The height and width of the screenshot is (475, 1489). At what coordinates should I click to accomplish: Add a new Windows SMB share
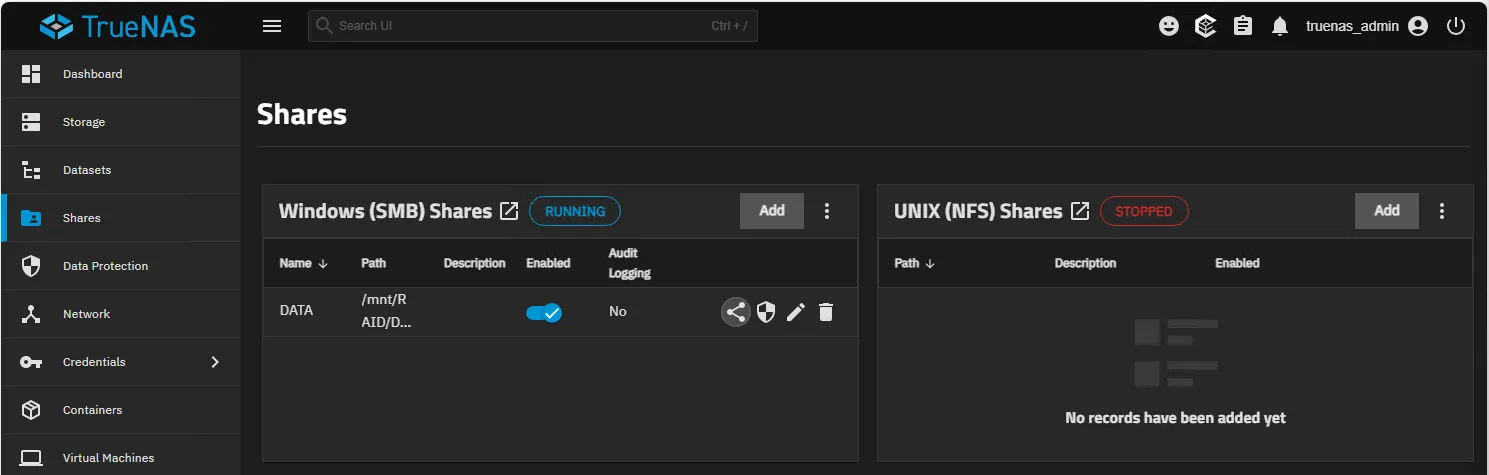pyautogui.click(x=771, y=211)
